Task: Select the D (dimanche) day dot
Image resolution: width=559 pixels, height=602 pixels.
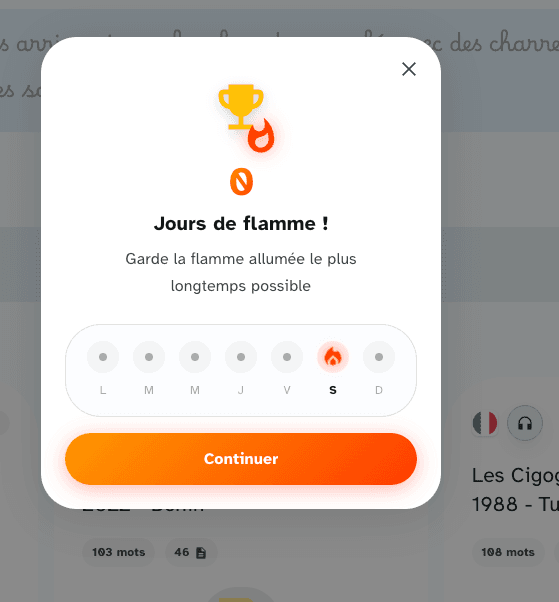Action: click(x=379, y=357)
